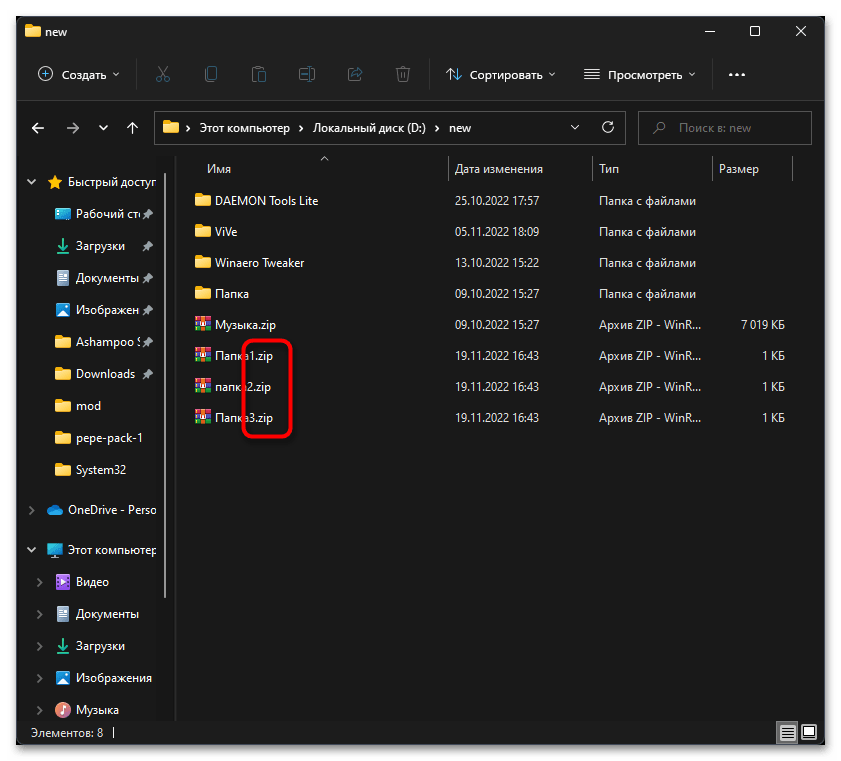The height and width of the screenshot is (761, 841).
Task: Switch to large thumbnails view icon
Action: [x=809, y=733]
